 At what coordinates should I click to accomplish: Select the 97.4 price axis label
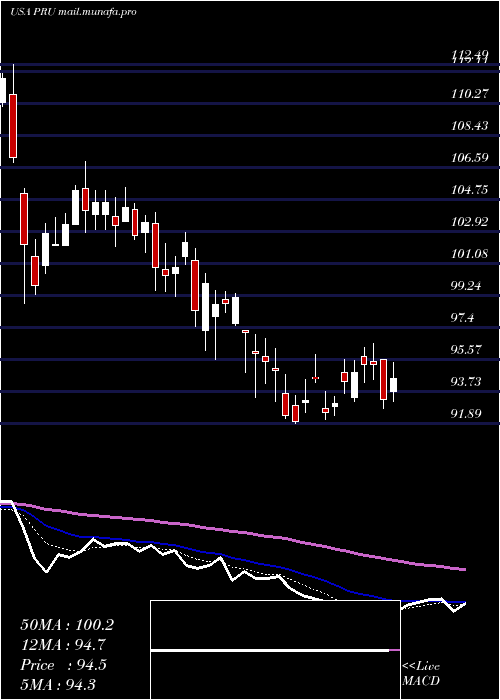(x=463, y=318)
